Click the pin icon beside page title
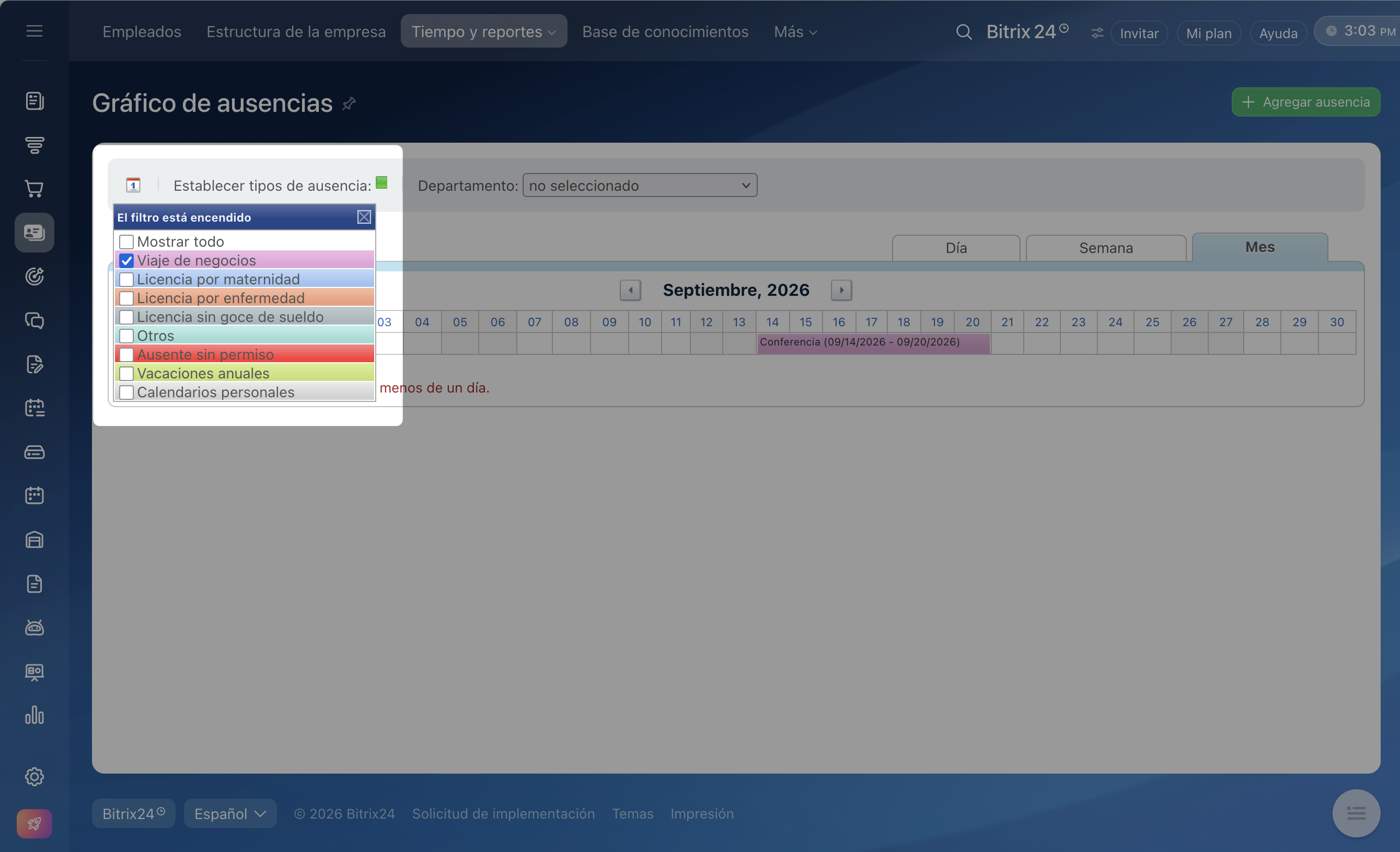The image size is (1400, 852). pos(349,103)
